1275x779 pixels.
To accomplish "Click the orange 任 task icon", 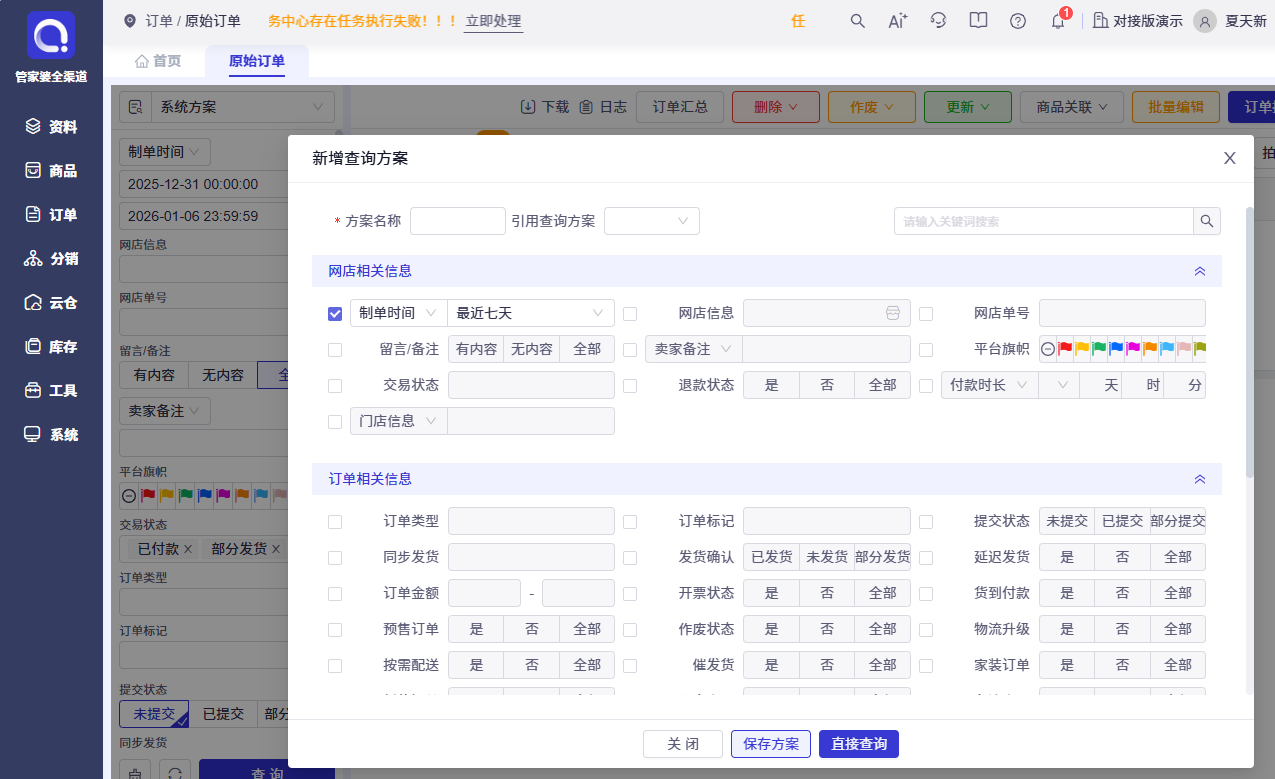I will pos(798,21).
